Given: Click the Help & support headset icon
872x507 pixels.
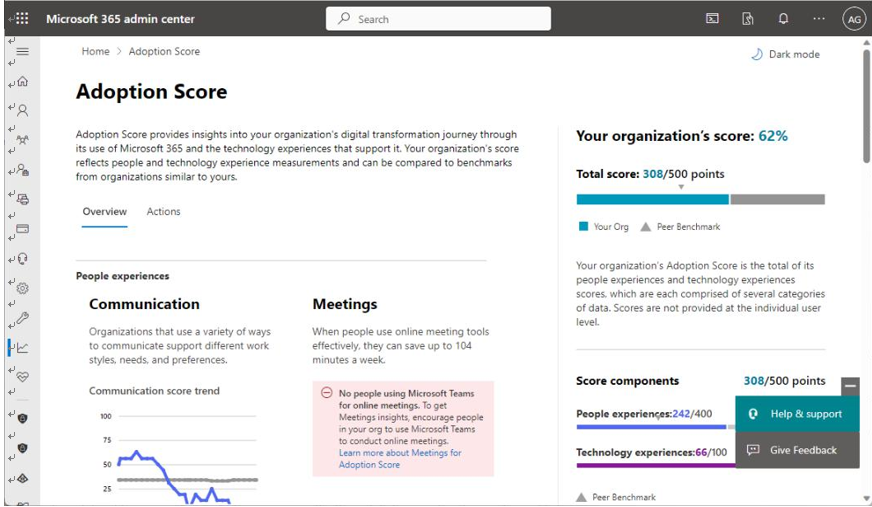Looking at the screenshot, I should (754, 414).
